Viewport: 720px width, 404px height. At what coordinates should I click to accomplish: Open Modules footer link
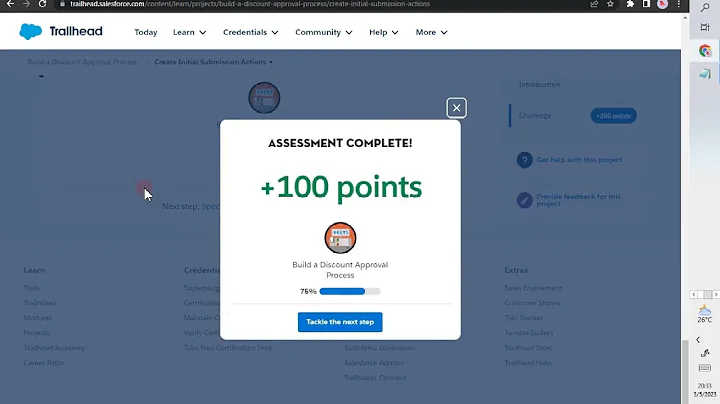(x=38, y=318)
